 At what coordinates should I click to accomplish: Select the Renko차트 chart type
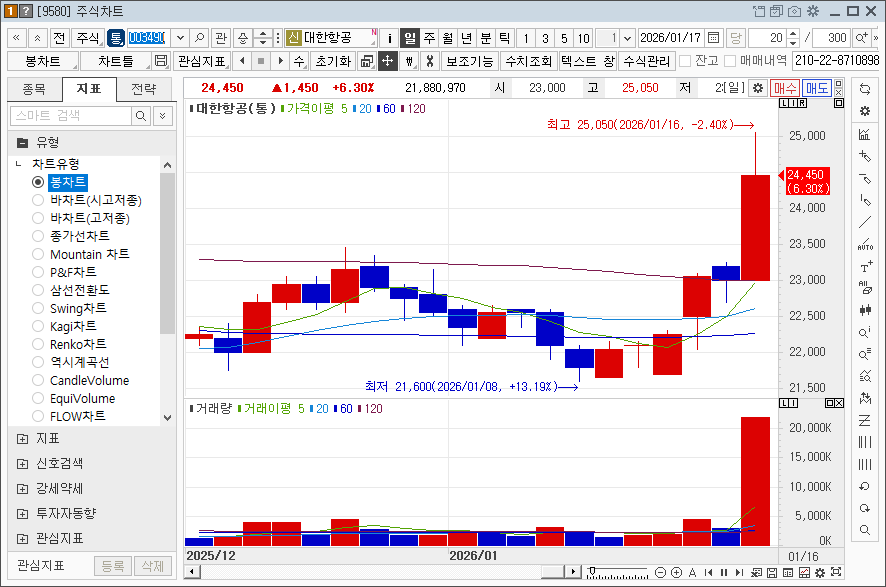pyautogui.click(x=38, y=344)
